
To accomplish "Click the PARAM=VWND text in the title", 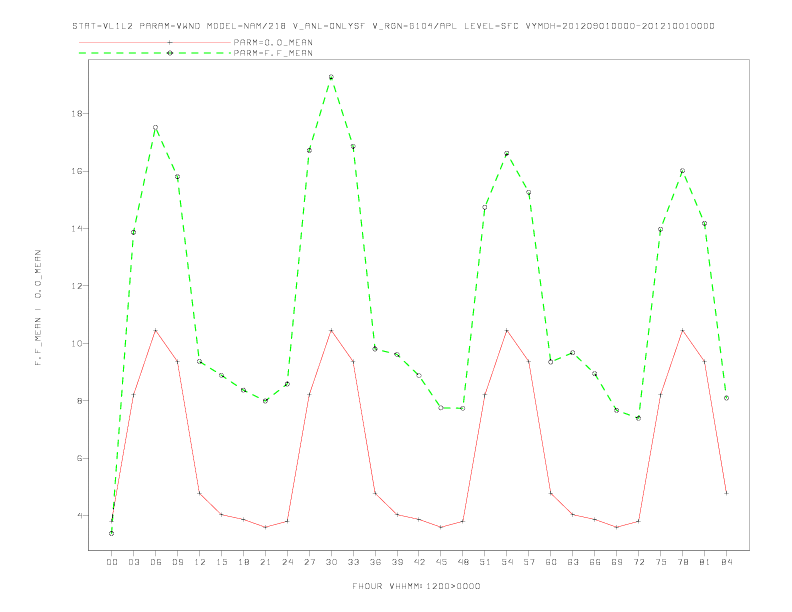I will [170, 26].
